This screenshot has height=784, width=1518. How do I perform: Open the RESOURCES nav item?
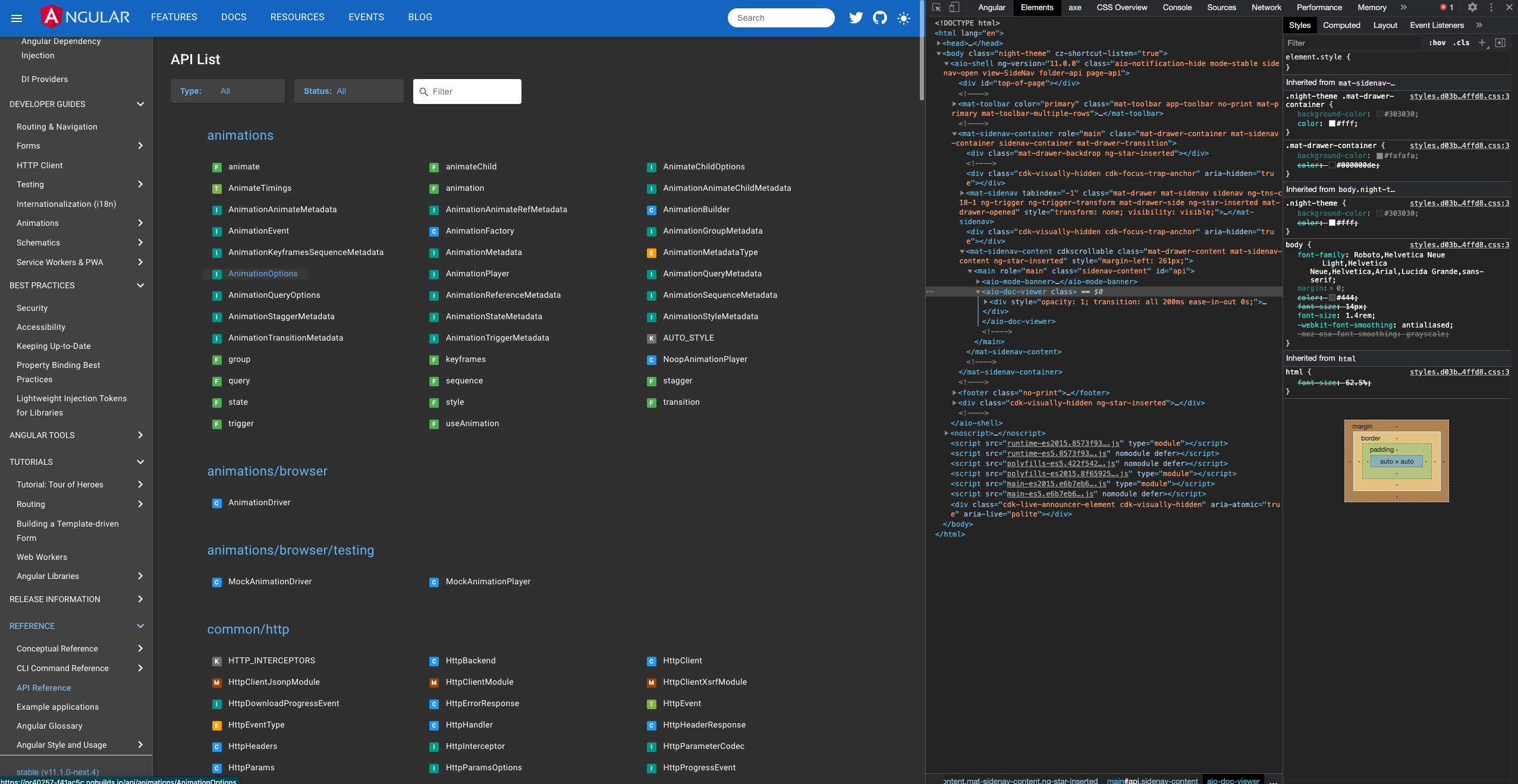297,17
